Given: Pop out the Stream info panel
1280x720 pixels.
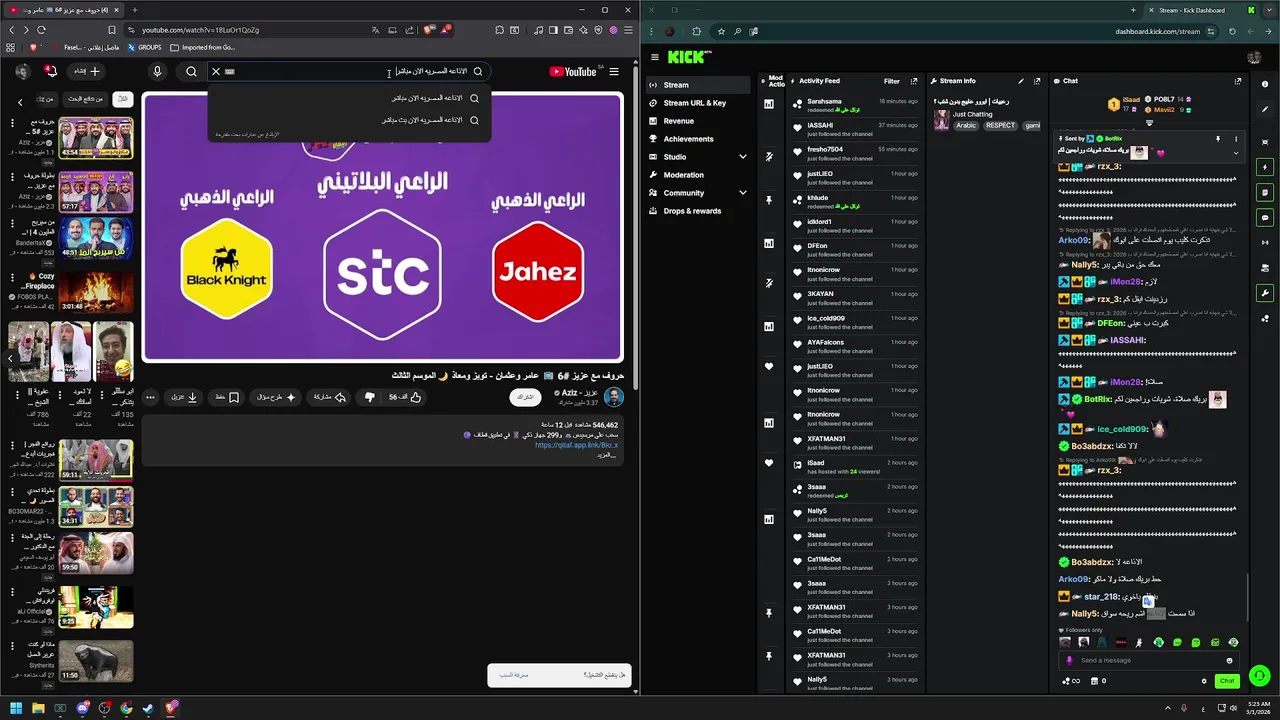Looking at the screenshot, I should pyautogui.click(x=1037, y=81).
